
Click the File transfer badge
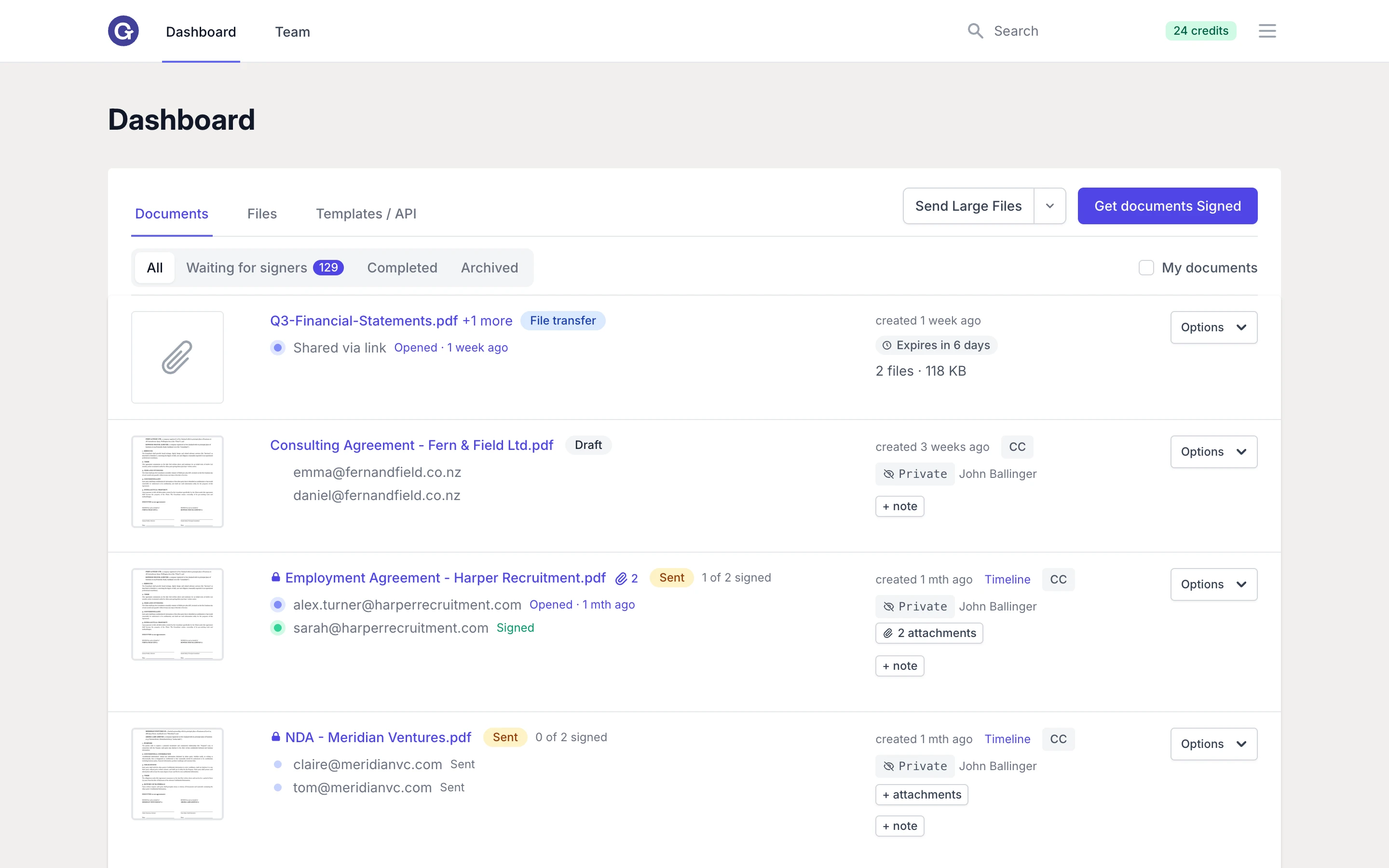562,320
